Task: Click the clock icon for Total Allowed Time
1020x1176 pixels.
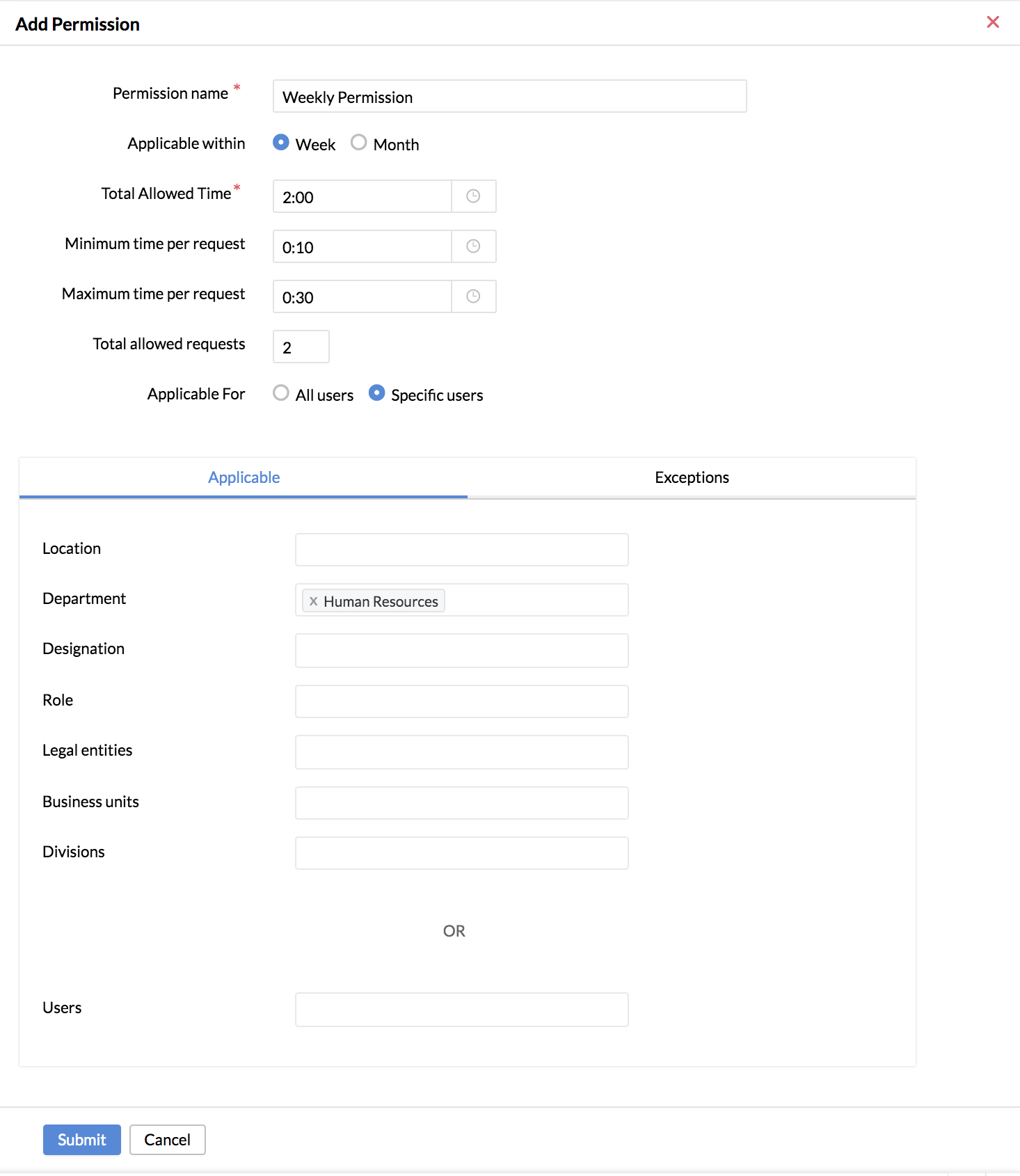Action: 473,196
